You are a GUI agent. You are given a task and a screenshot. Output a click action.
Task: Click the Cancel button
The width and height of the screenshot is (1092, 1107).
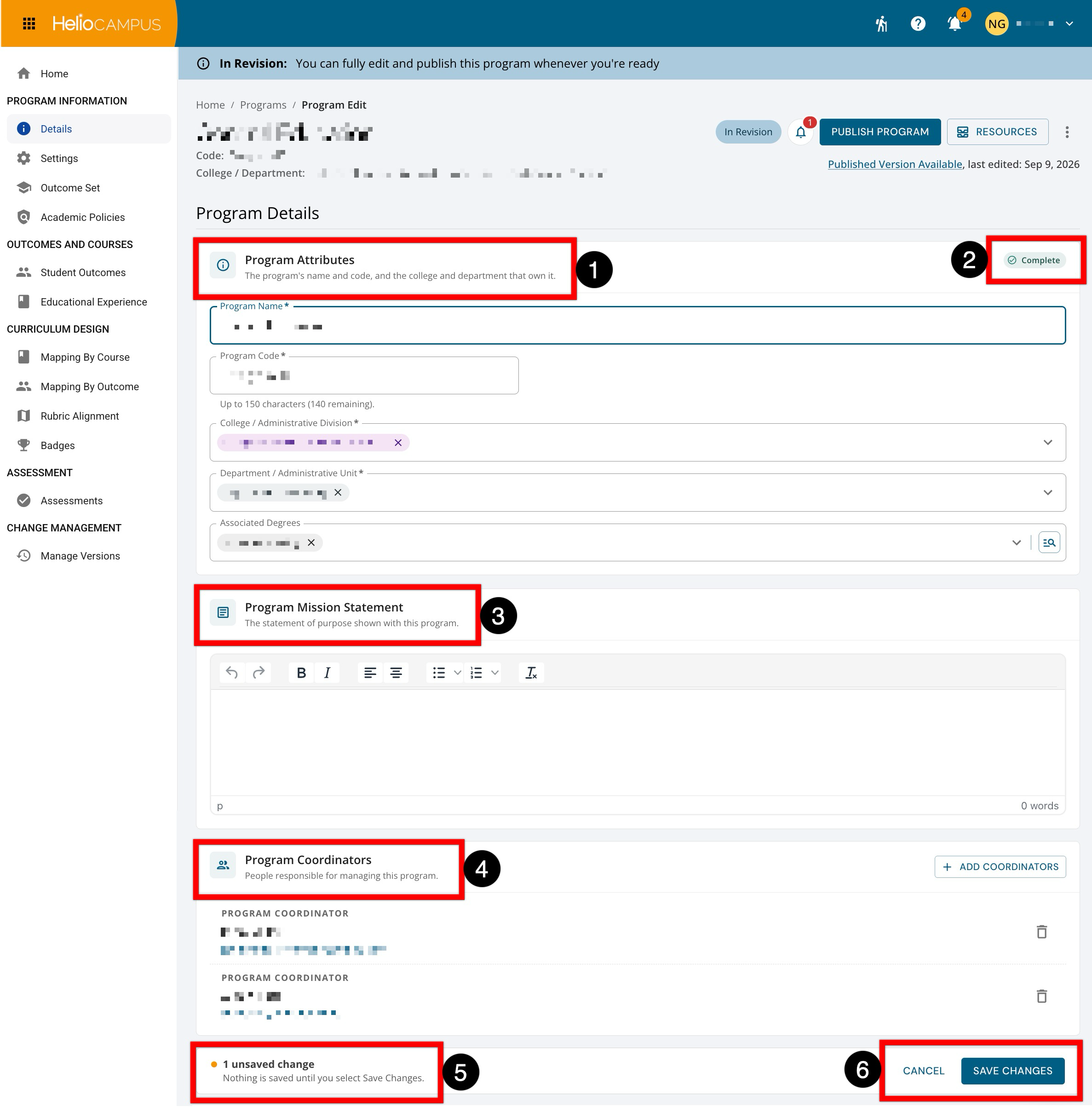[x=923, y=1070]
